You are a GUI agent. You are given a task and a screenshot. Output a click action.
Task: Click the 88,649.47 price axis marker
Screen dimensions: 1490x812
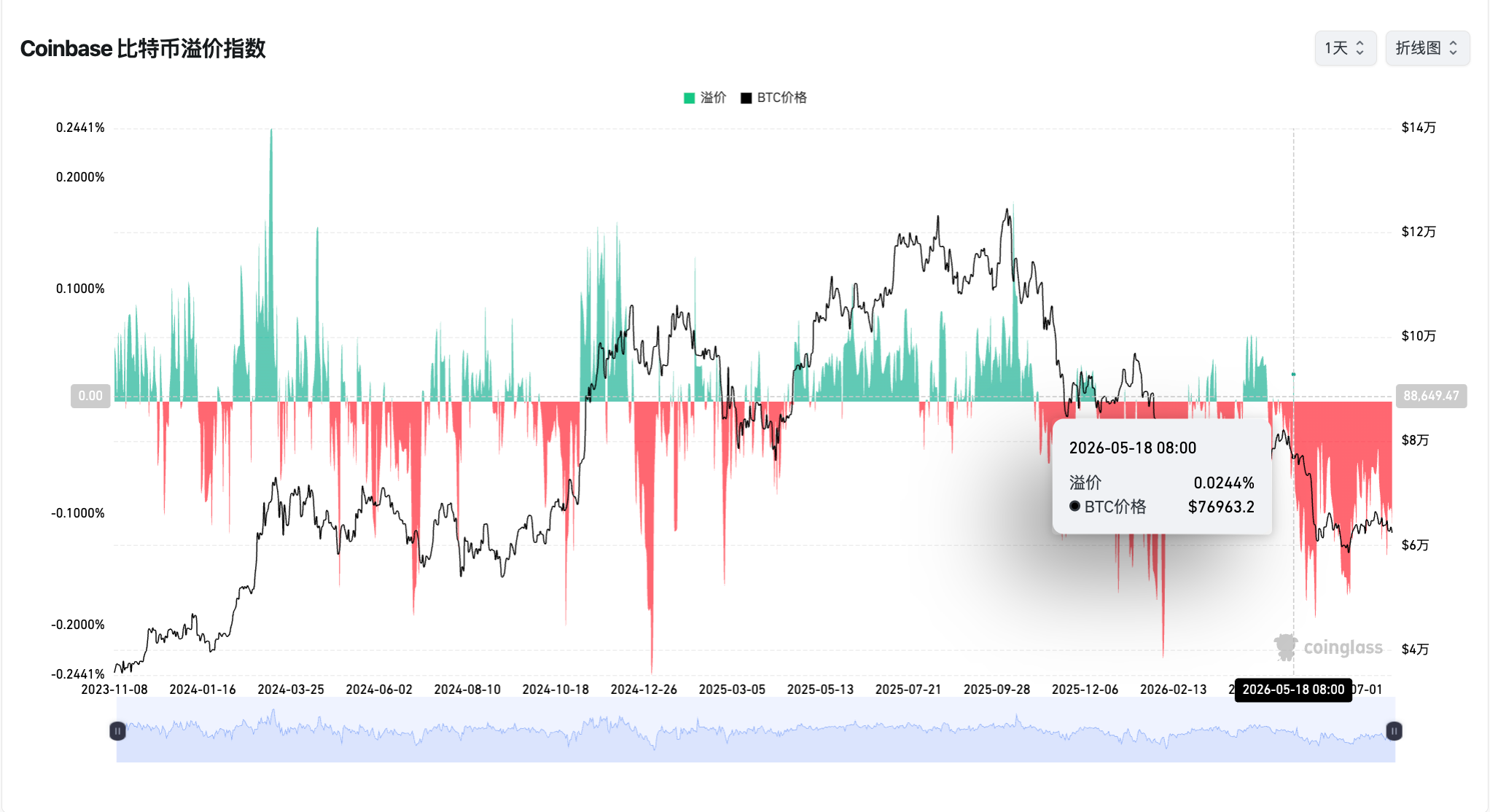pos(1431,396)
